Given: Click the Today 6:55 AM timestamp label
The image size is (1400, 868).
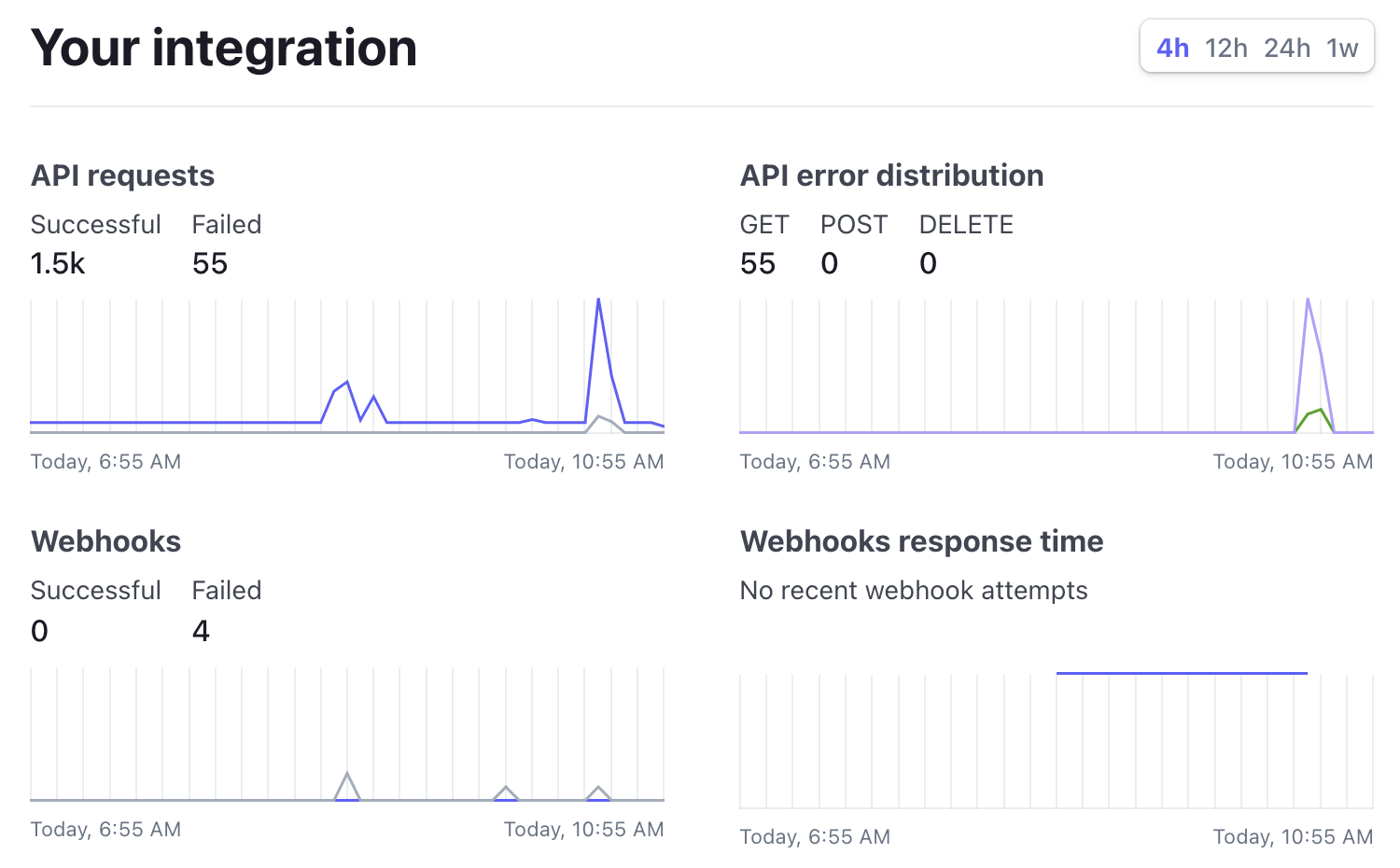Looking at the screenshot, I should 105,461.
